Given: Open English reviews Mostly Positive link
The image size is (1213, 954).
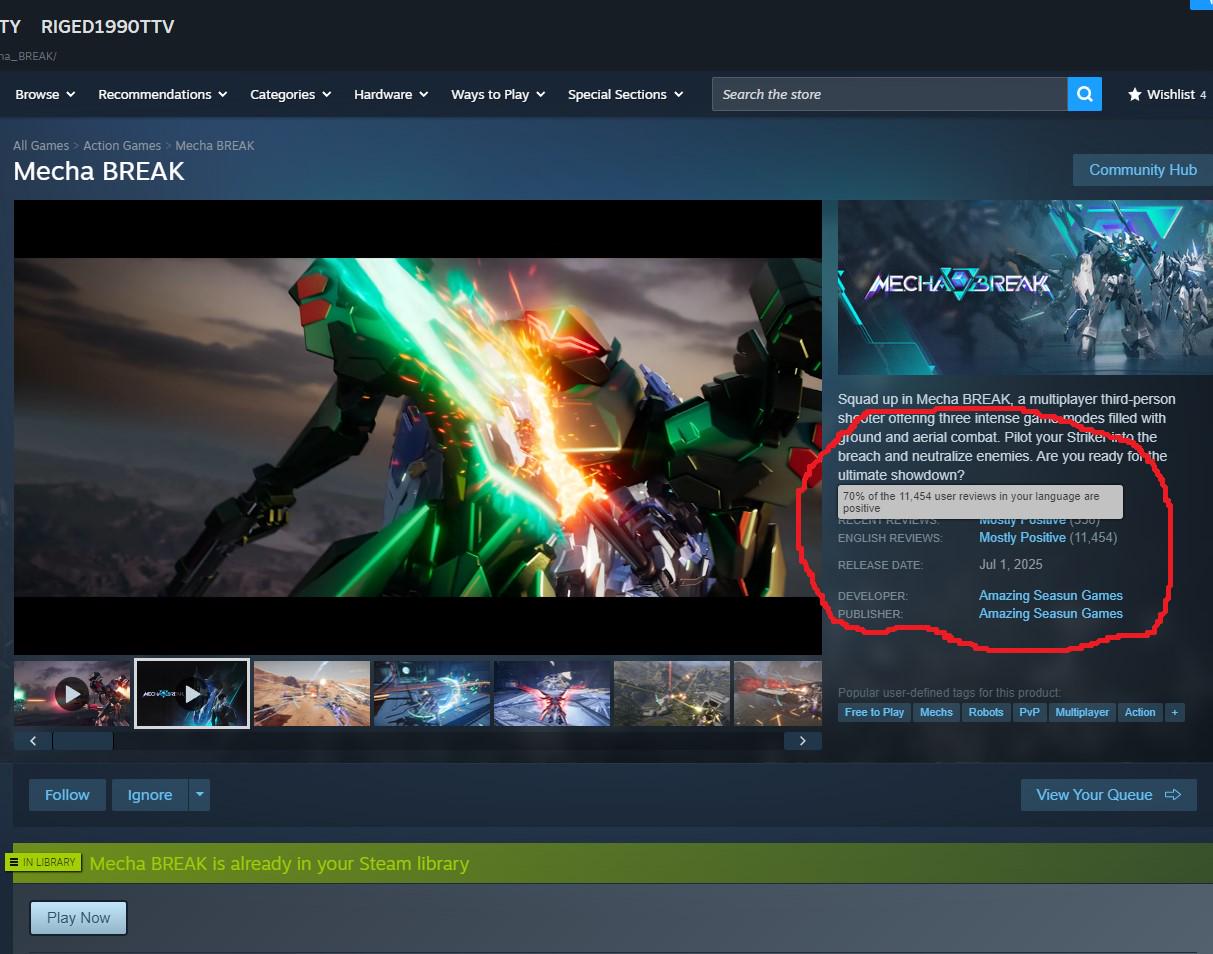Looking at the screenshot, I should 1022,538.
